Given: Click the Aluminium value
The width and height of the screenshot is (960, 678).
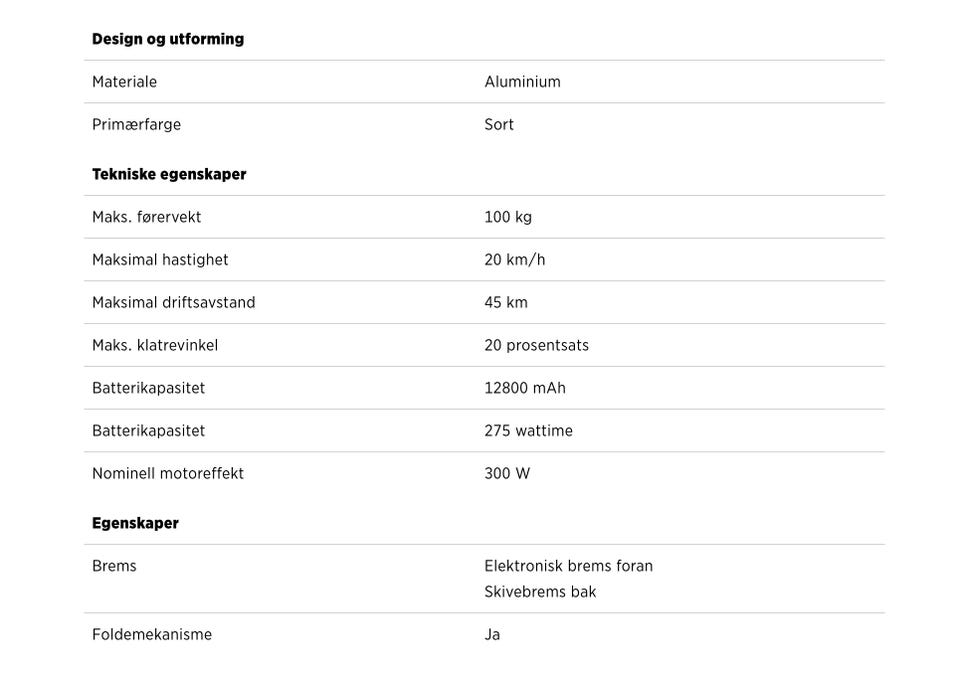Looking at the screenshot, I should click(522, 81).
